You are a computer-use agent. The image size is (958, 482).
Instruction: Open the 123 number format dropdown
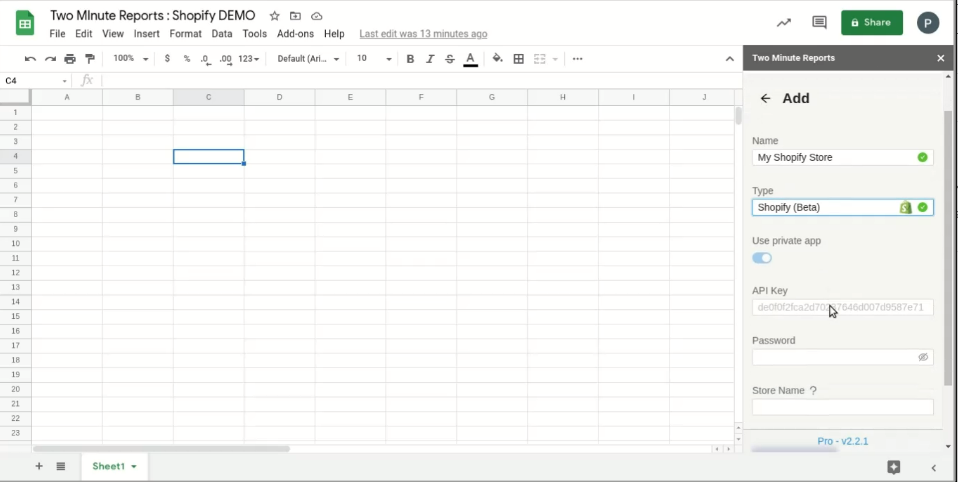point(249,59)
